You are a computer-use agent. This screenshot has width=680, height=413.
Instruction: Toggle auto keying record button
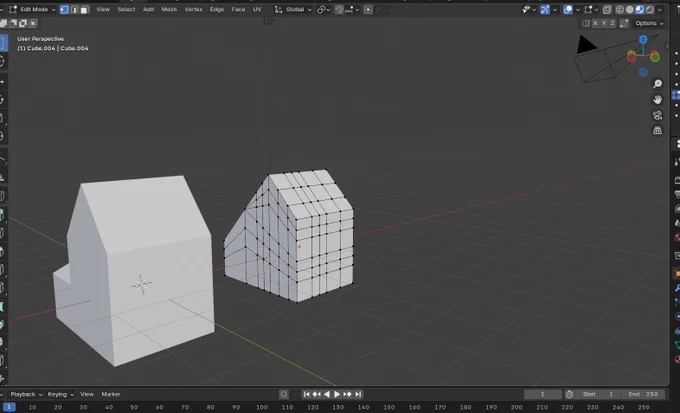pos(284,394)
